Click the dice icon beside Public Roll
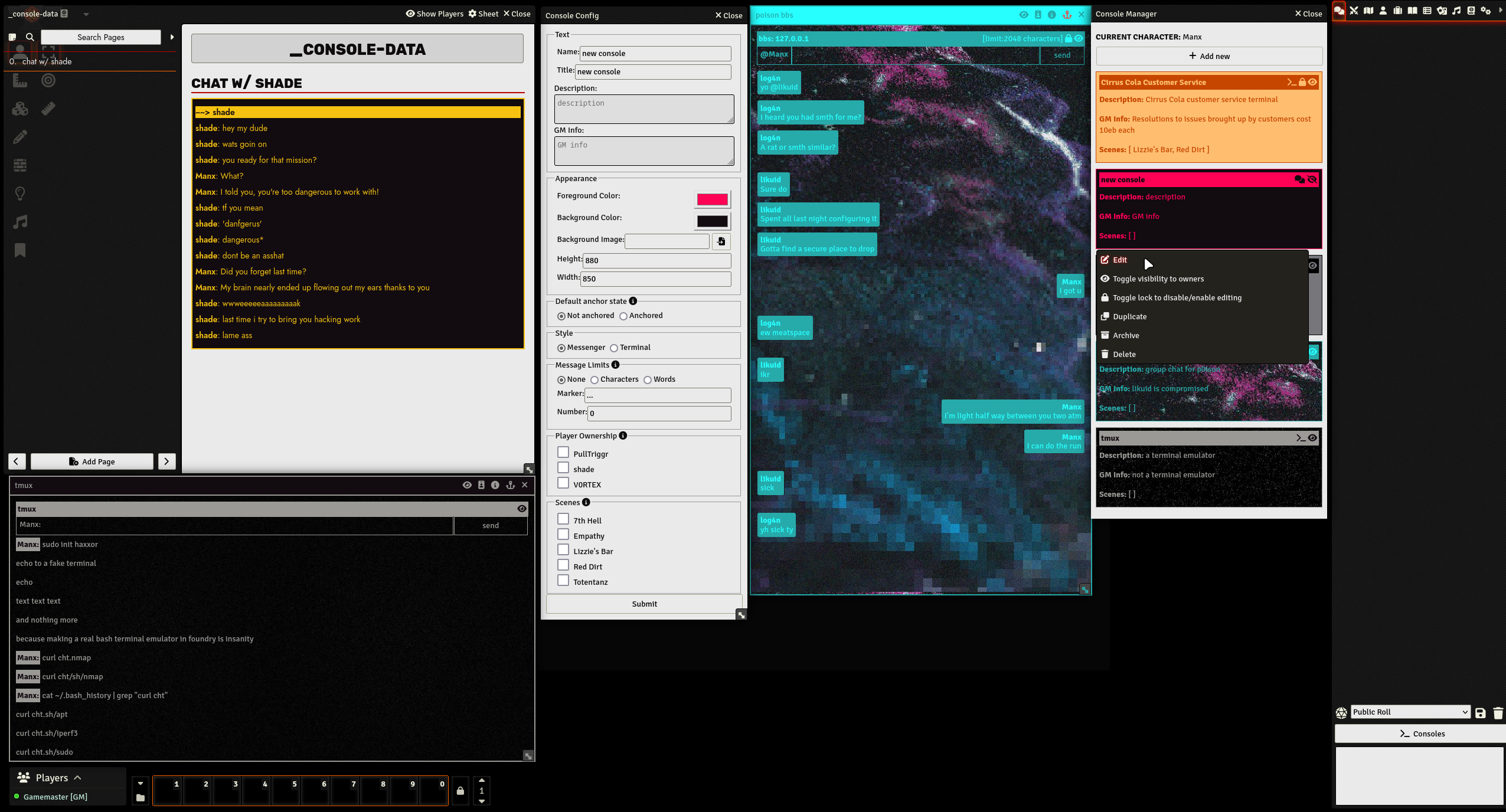1506x812 pixels. [x=1341, y=712]
